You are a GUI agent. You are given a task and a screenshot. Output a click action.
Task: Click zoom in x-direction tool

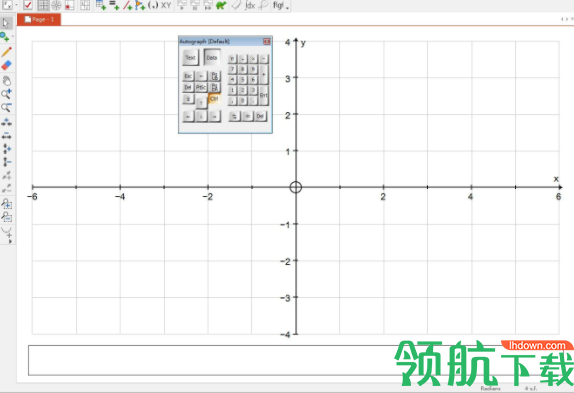coord(6,122)
